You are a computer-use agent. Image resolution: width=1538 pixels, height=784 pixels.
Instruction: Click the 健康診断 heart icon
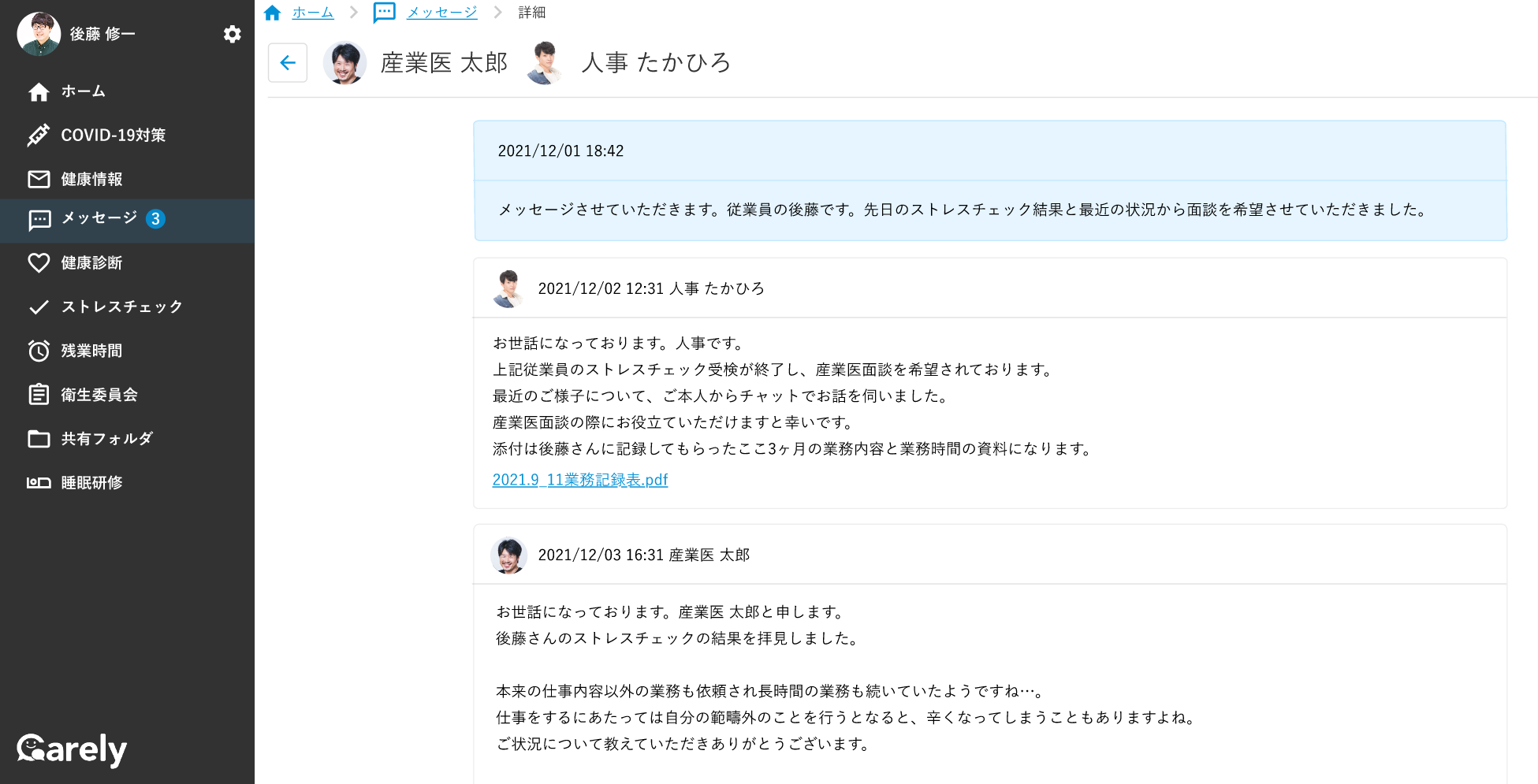[39, 263]
